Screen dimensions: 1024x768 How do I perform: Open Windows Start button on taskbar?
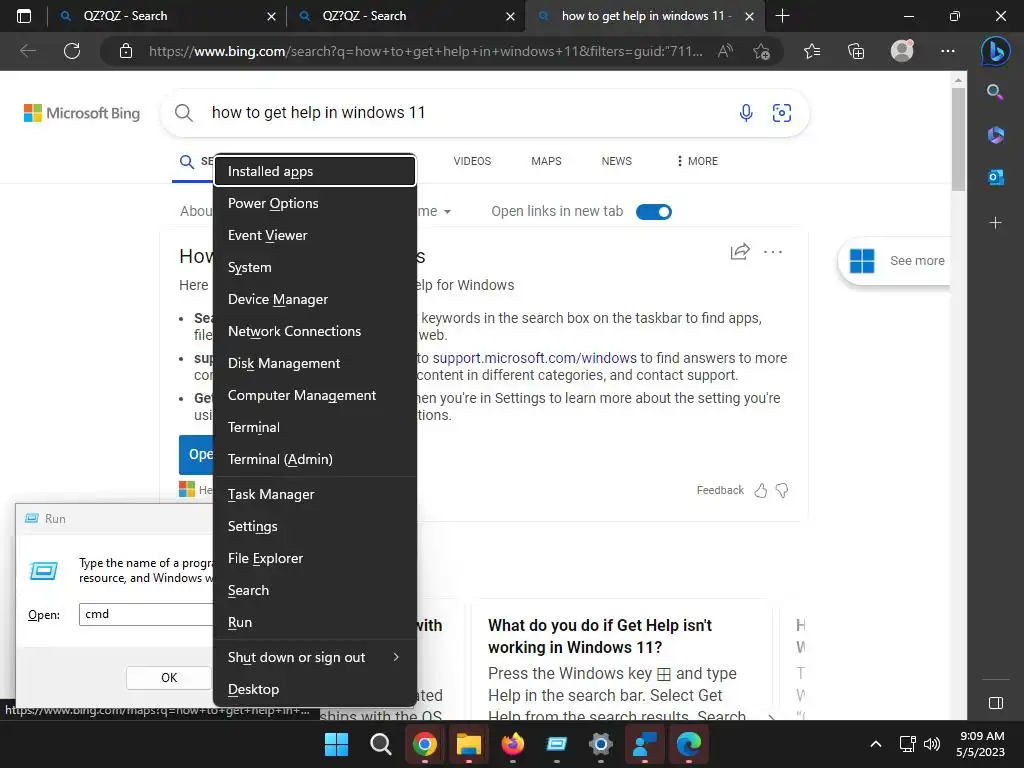(x=336, y=744)
